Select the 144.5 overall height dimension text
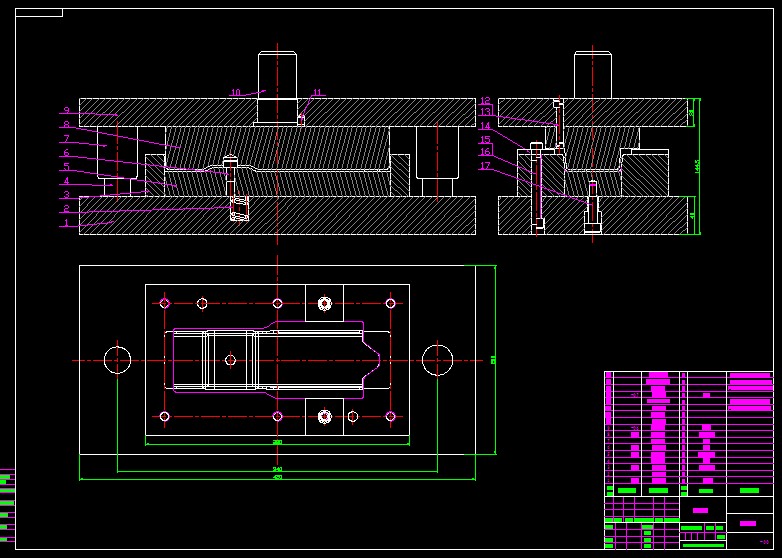This screenshot has width=782, height=558. [x=697, y=167]
